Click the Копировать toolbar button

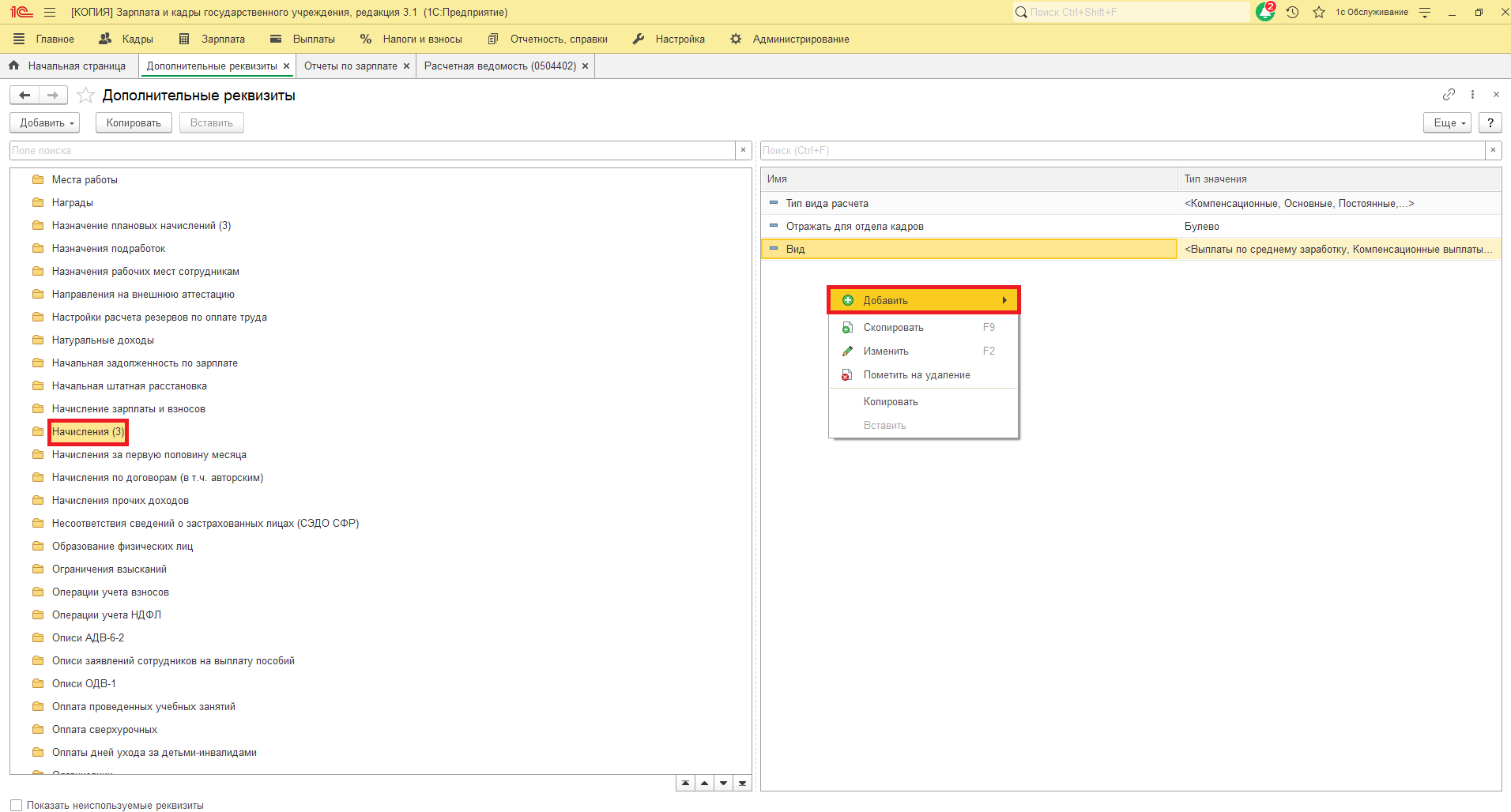(x=134, y=123)
